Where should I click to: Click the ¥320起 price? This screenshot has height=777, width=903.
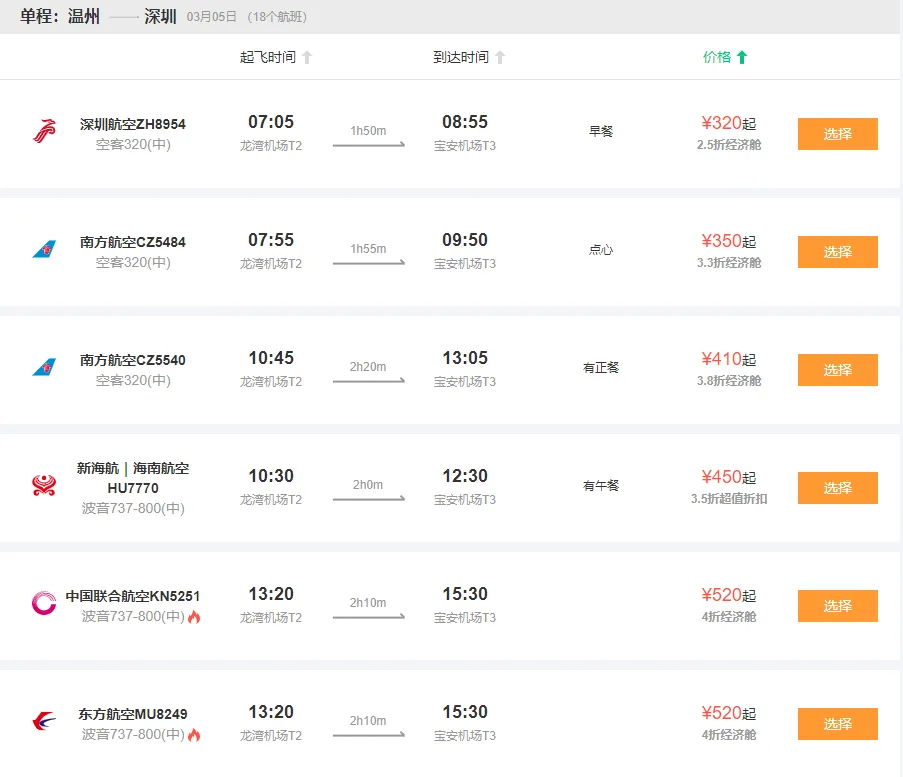coord(729,123)
